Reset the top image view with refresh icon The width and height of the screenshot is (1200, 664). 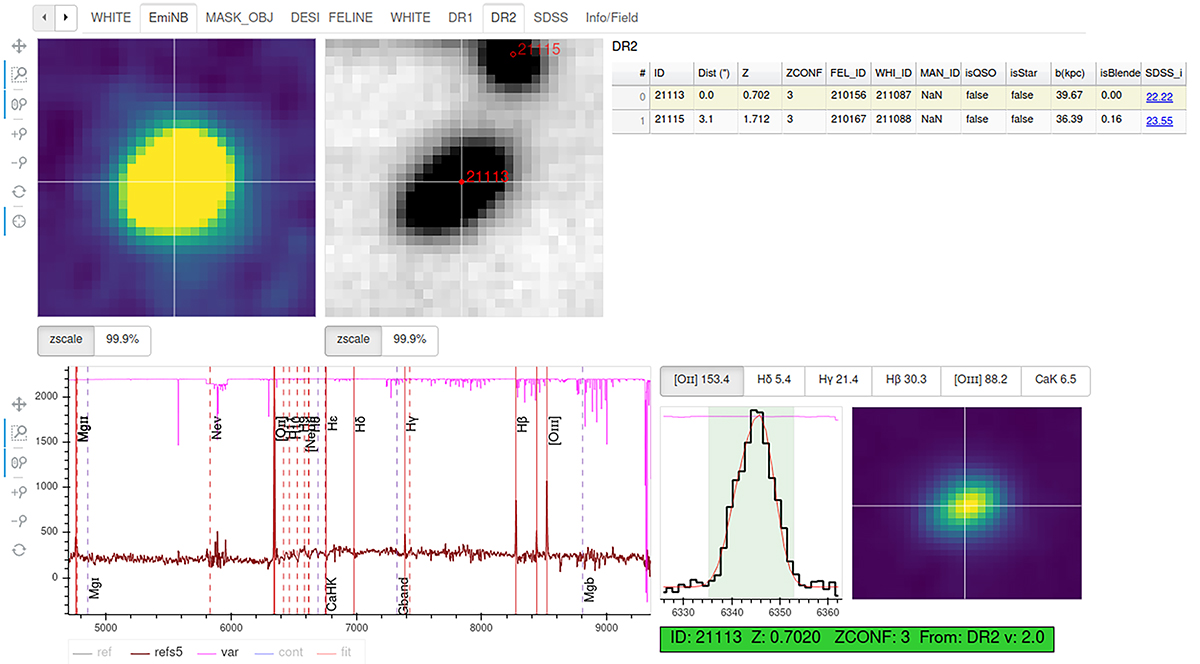pyautogui.click(x=18, y=191)
